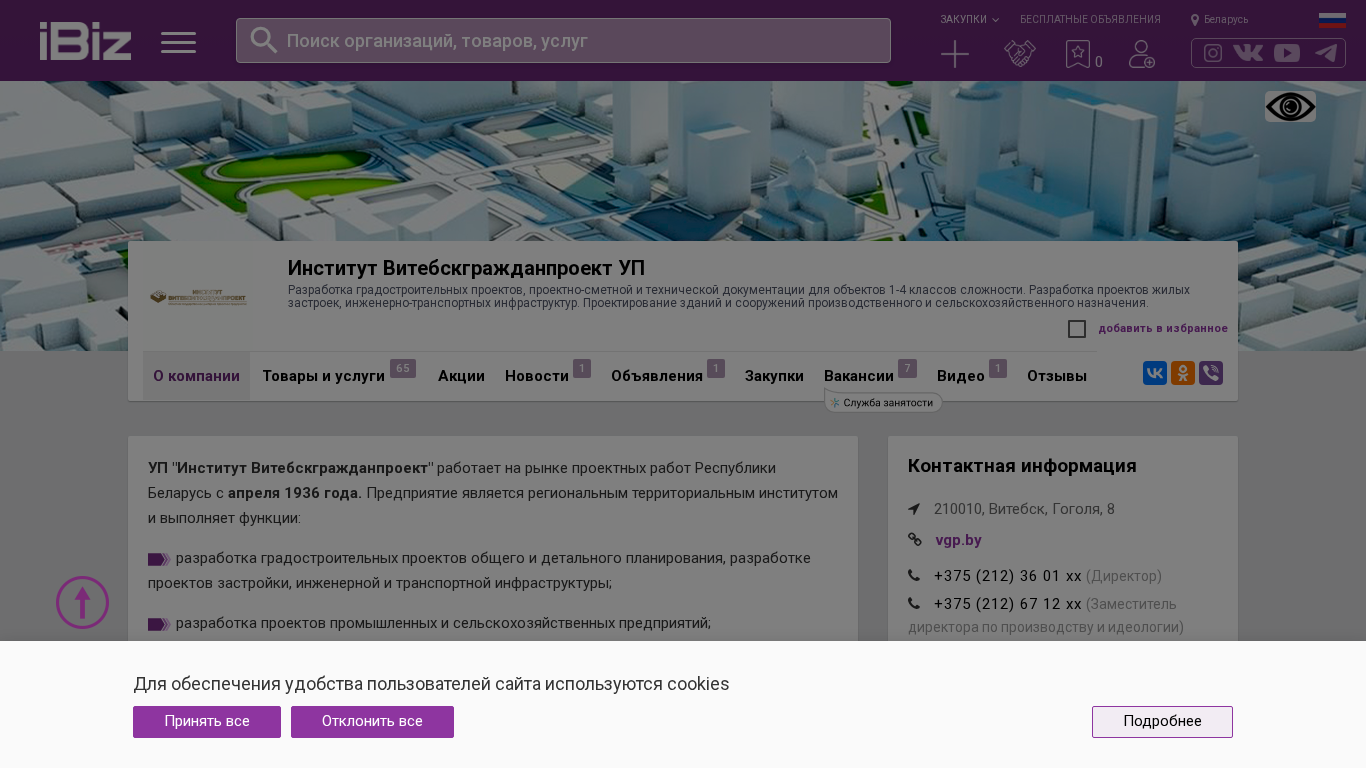Click the company logo thumbnail

coord(198,297)
